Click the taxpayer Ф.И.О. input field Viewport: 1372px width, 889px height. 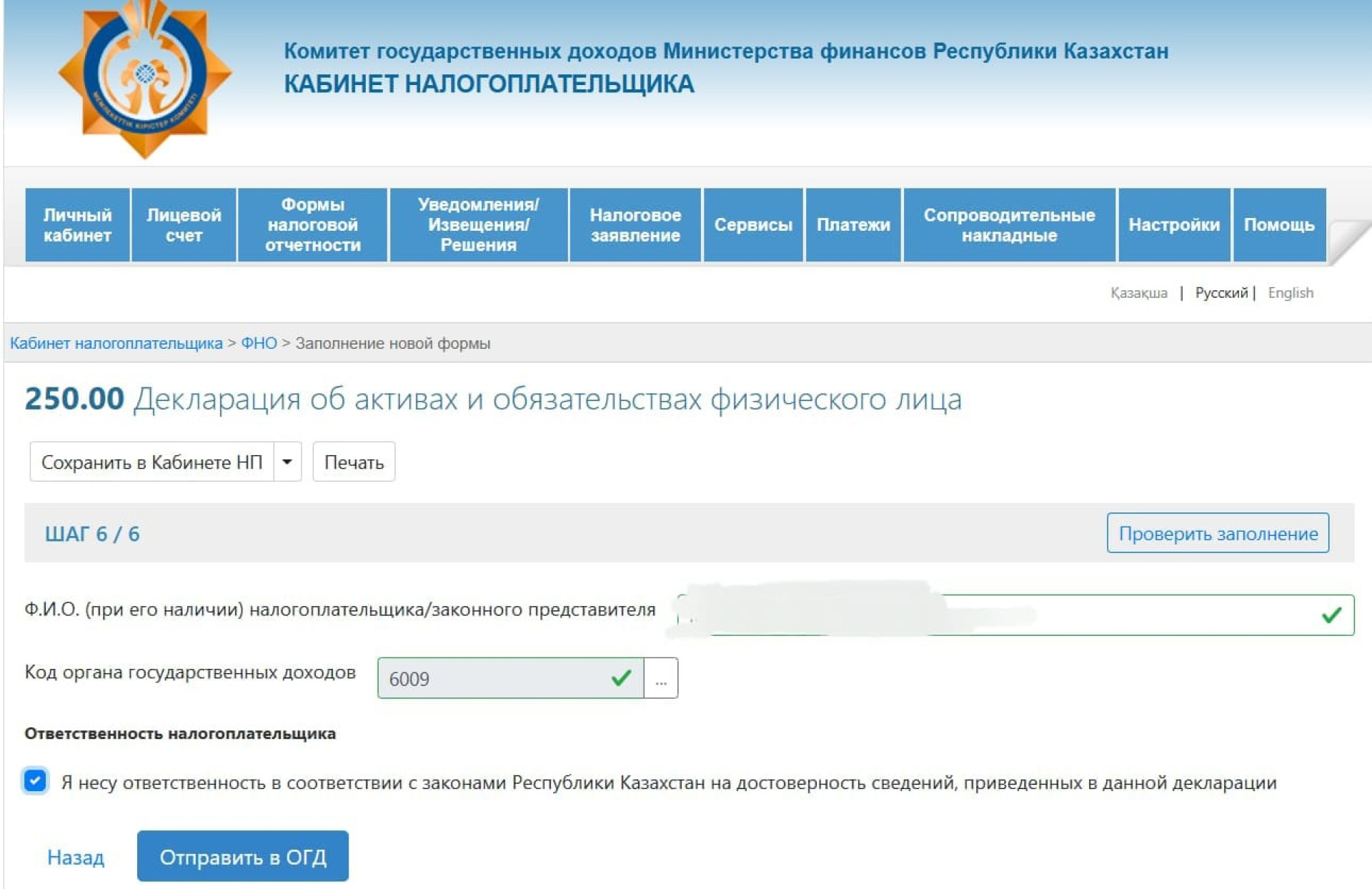[1015, 615]
